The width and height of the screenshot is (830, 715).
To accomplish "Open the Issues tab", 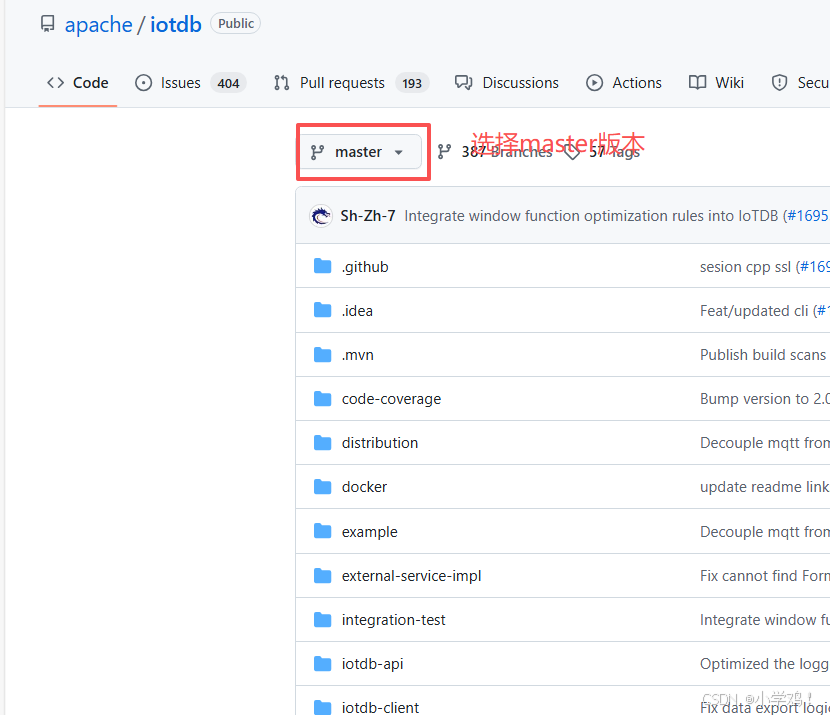I will (x=191, y=83).
